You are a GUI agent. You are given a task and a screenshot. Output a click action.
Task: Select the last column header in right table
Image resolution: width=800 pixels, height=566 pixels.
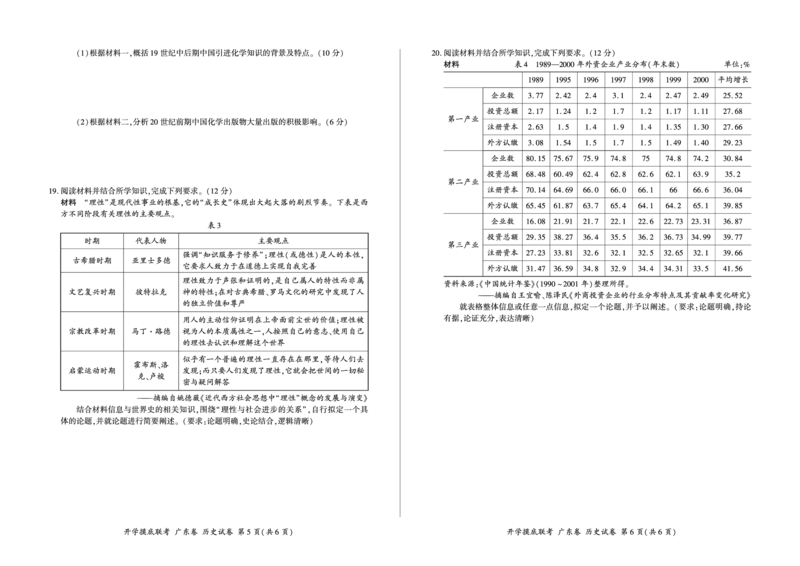pyautogui.click(x=735, y=78)
